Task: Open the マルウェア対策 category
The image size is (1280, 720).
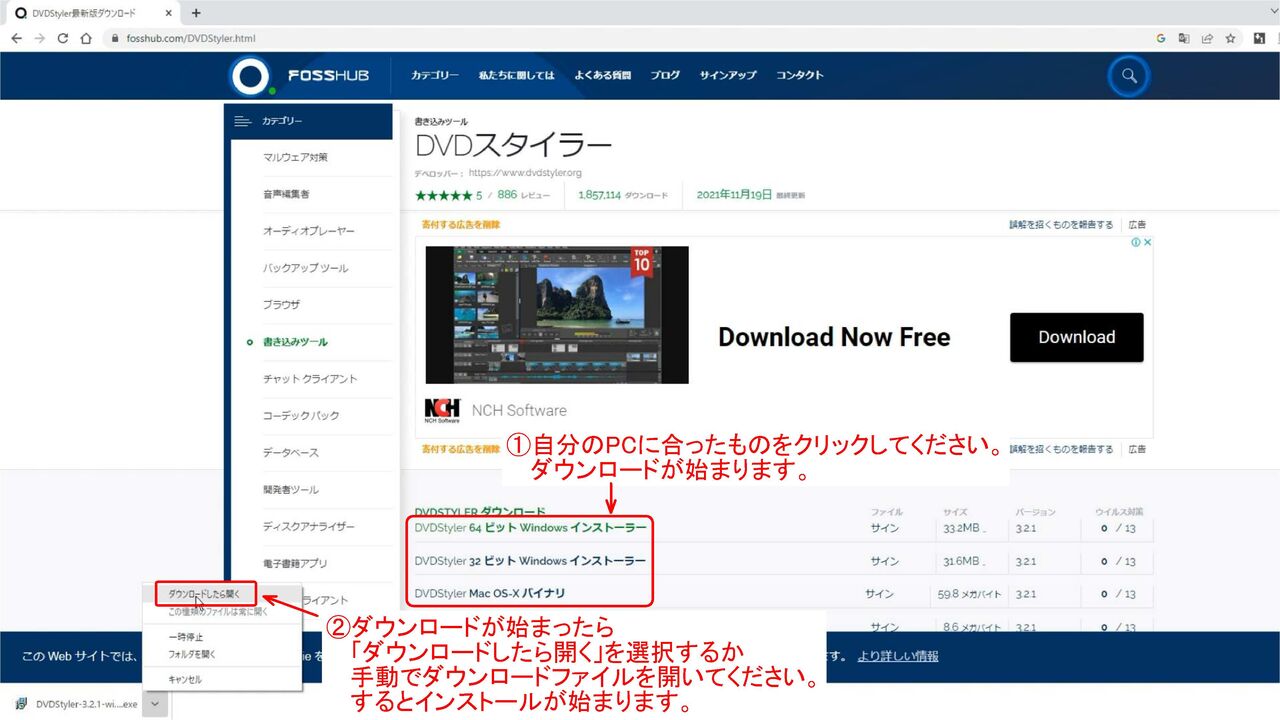Action: tap(295, 157)
